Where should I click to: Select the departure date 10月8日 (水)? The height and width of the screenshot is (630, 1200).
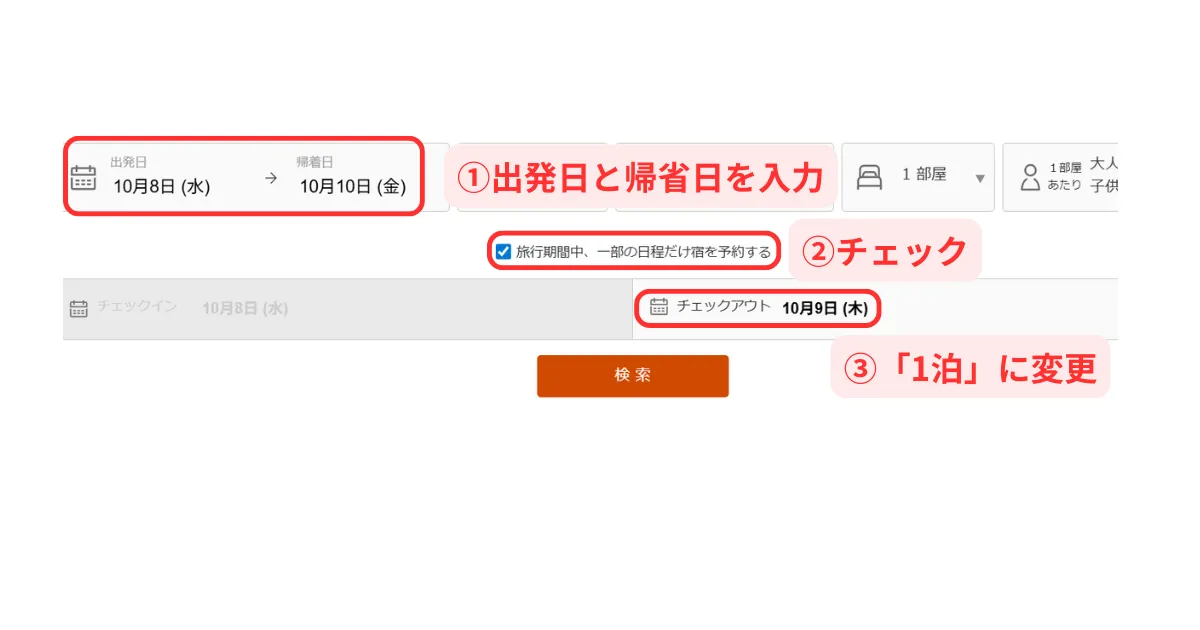click(x=161, y=186)
